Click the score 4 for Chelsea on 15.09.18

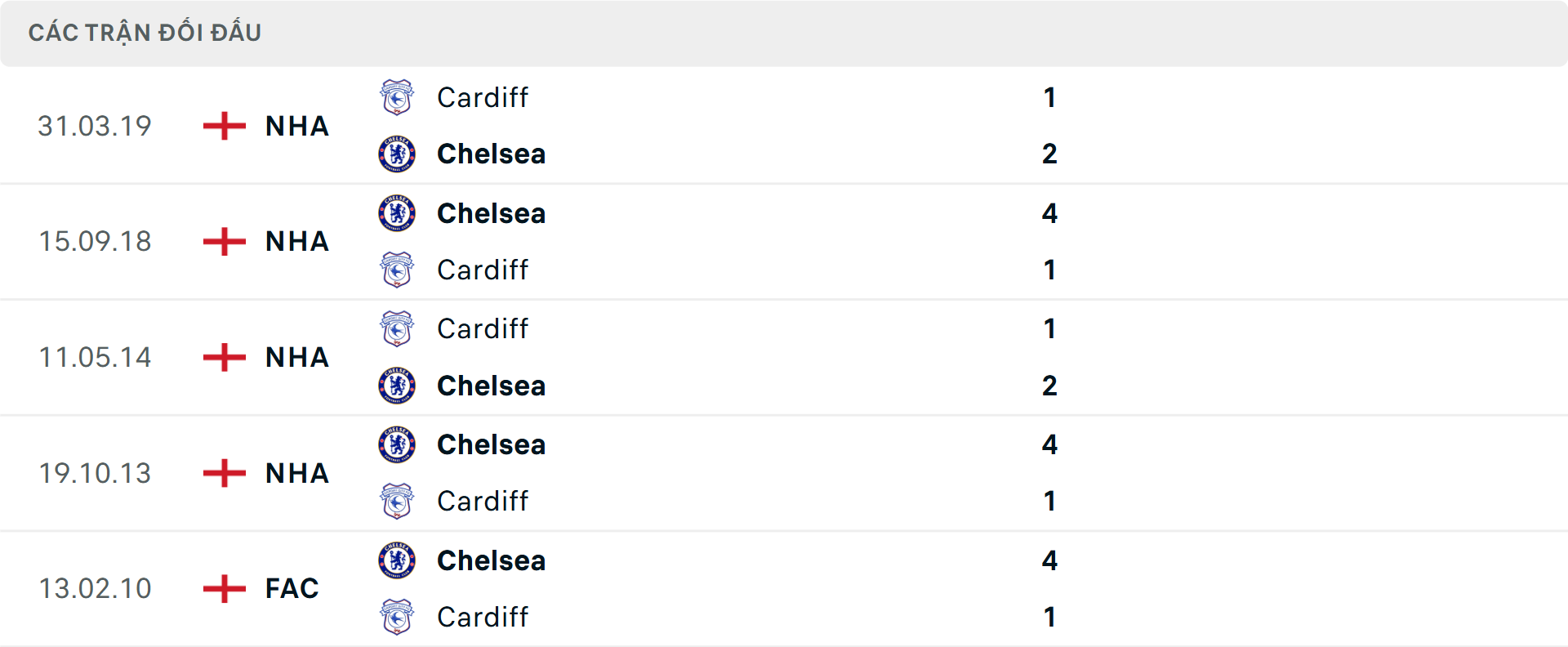[x=1050, y=213]
